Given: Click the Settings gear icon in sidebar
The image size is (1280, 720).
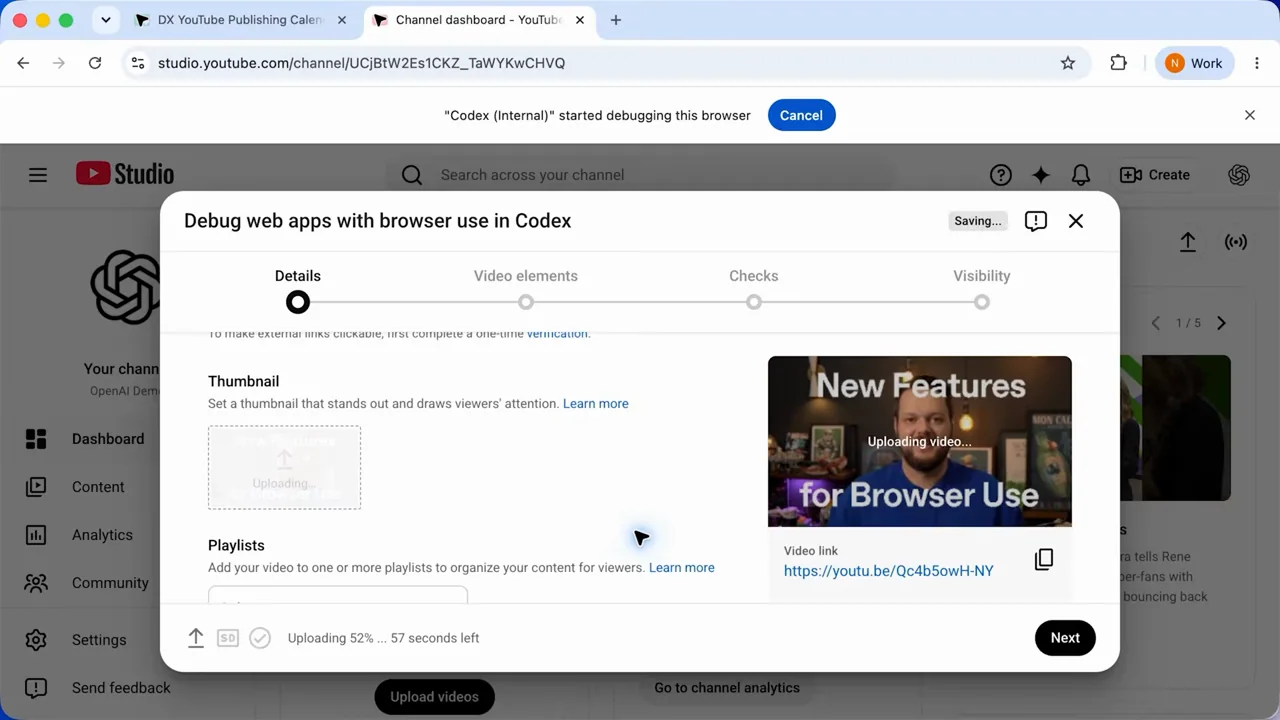Looking at the screenshot, I should (x=36, y=640).
